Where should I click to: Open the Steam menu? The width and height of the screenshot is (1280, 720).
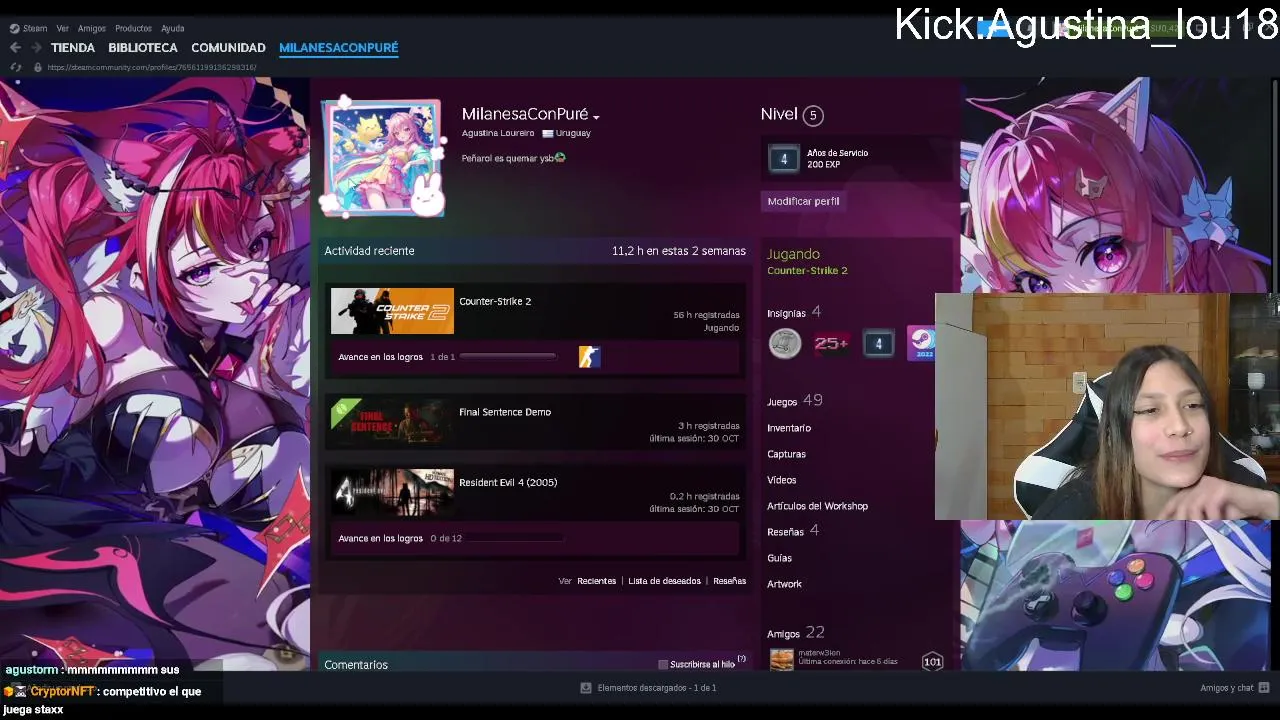(x=35, y=28)
